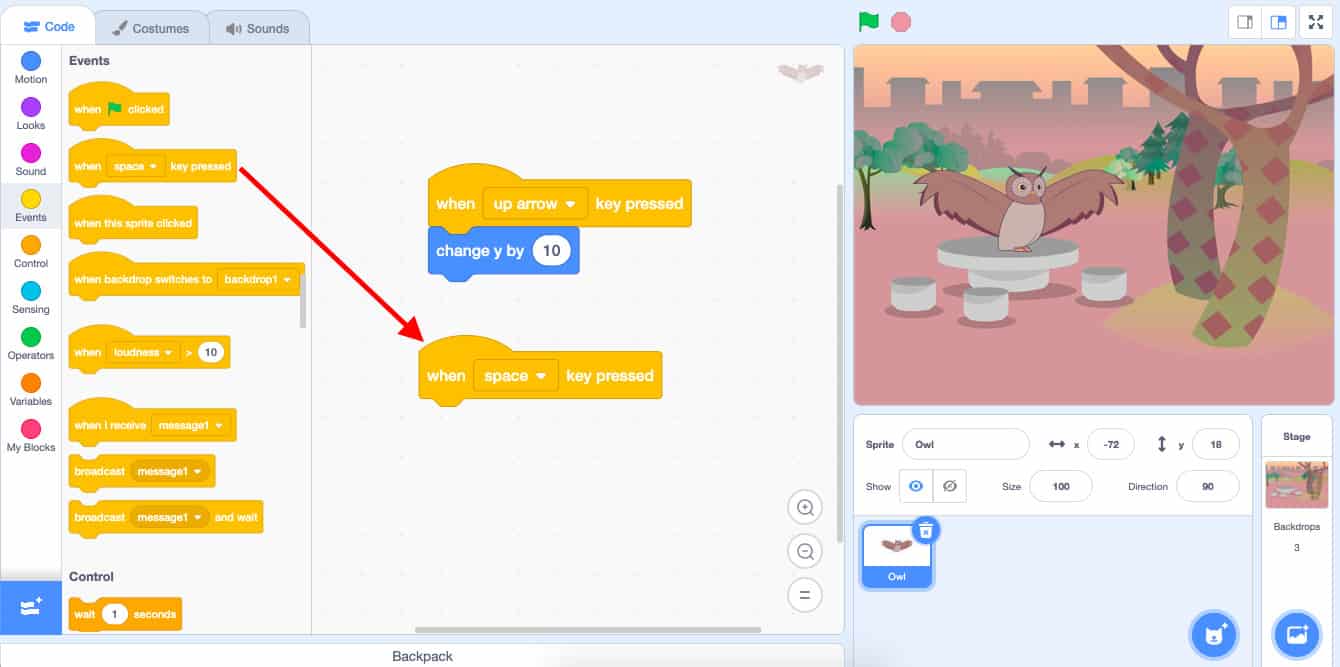The width and height of the screenshot is (1340, 667).
Task: Select the Sound block category
Action: (31, 160)
